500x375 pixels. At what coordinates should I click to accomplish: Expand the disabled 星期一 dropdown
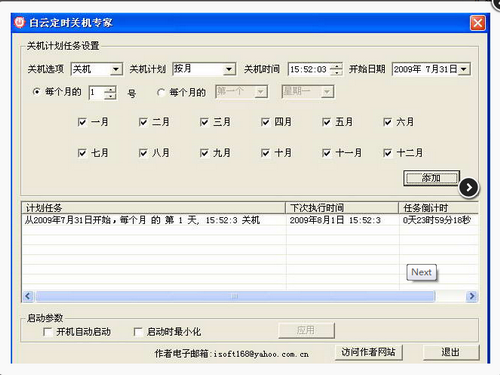tap(327, 92)
